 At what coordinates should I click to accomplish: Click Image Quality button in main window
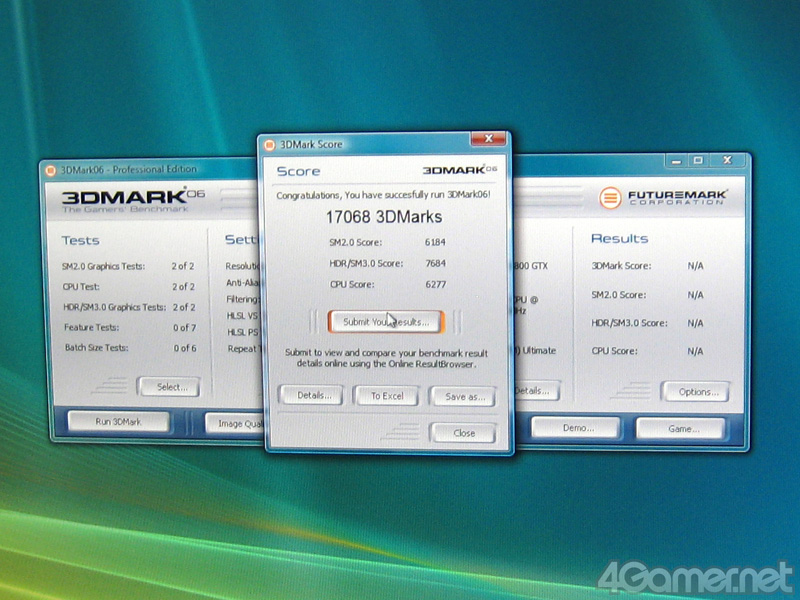coord(235,423)
